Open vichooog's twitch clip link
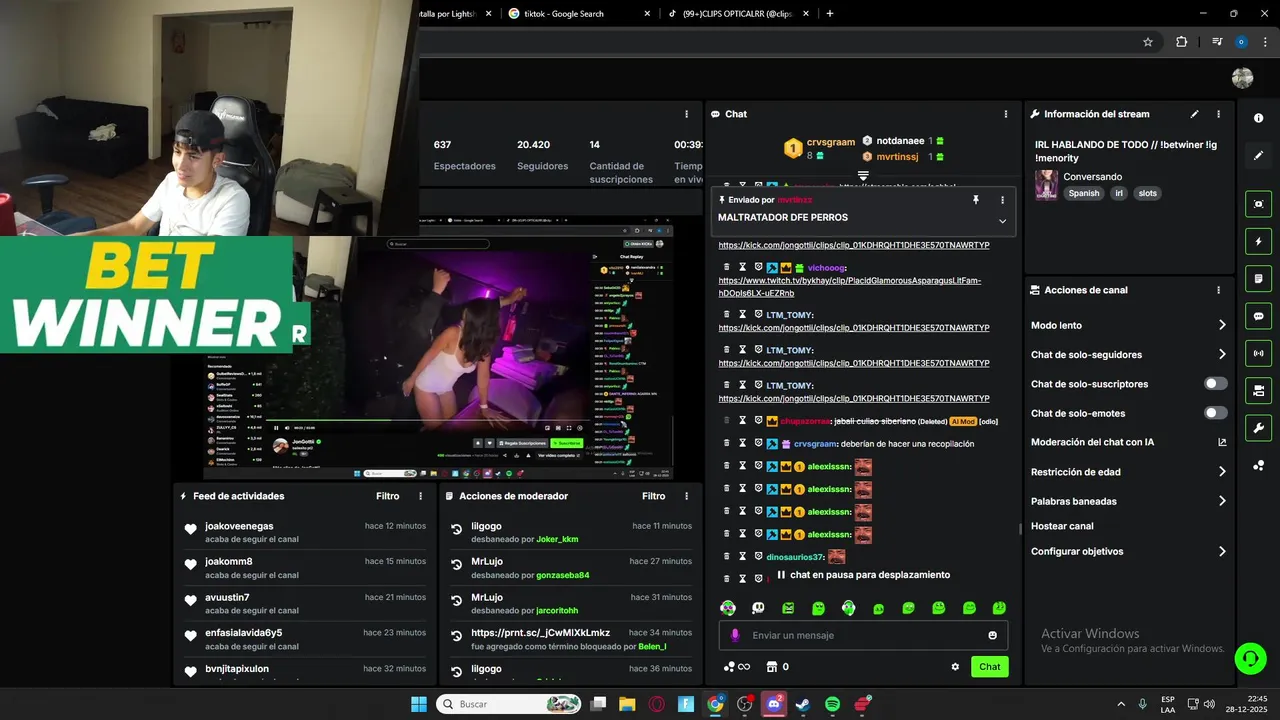Viewport: 1280px width, 720px height. (850, 287)
